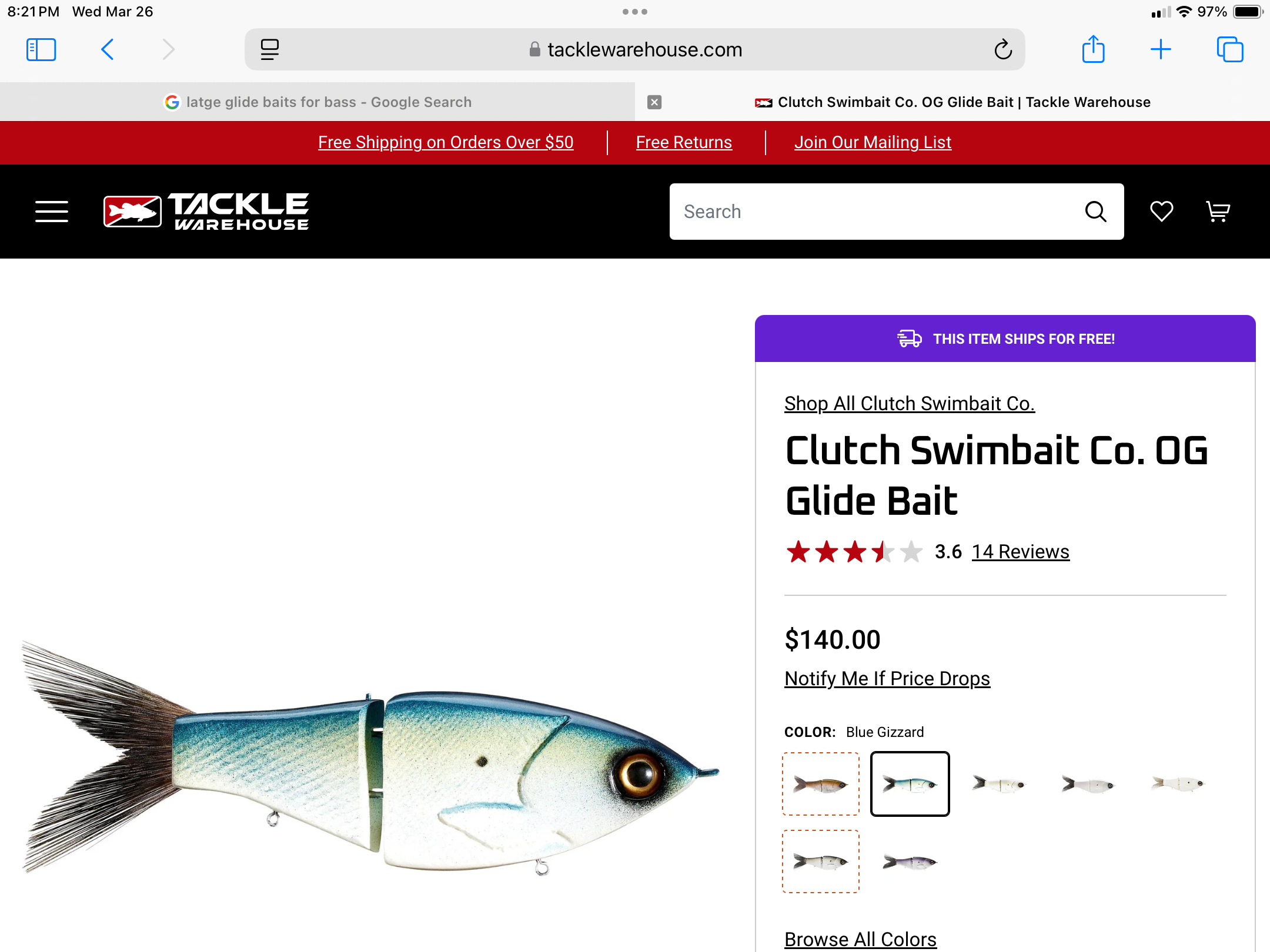The width and height of the screenshot is (1270, 952).
Task: Reload the tacklewarehouse.com page
Action: click(1003, 49)
